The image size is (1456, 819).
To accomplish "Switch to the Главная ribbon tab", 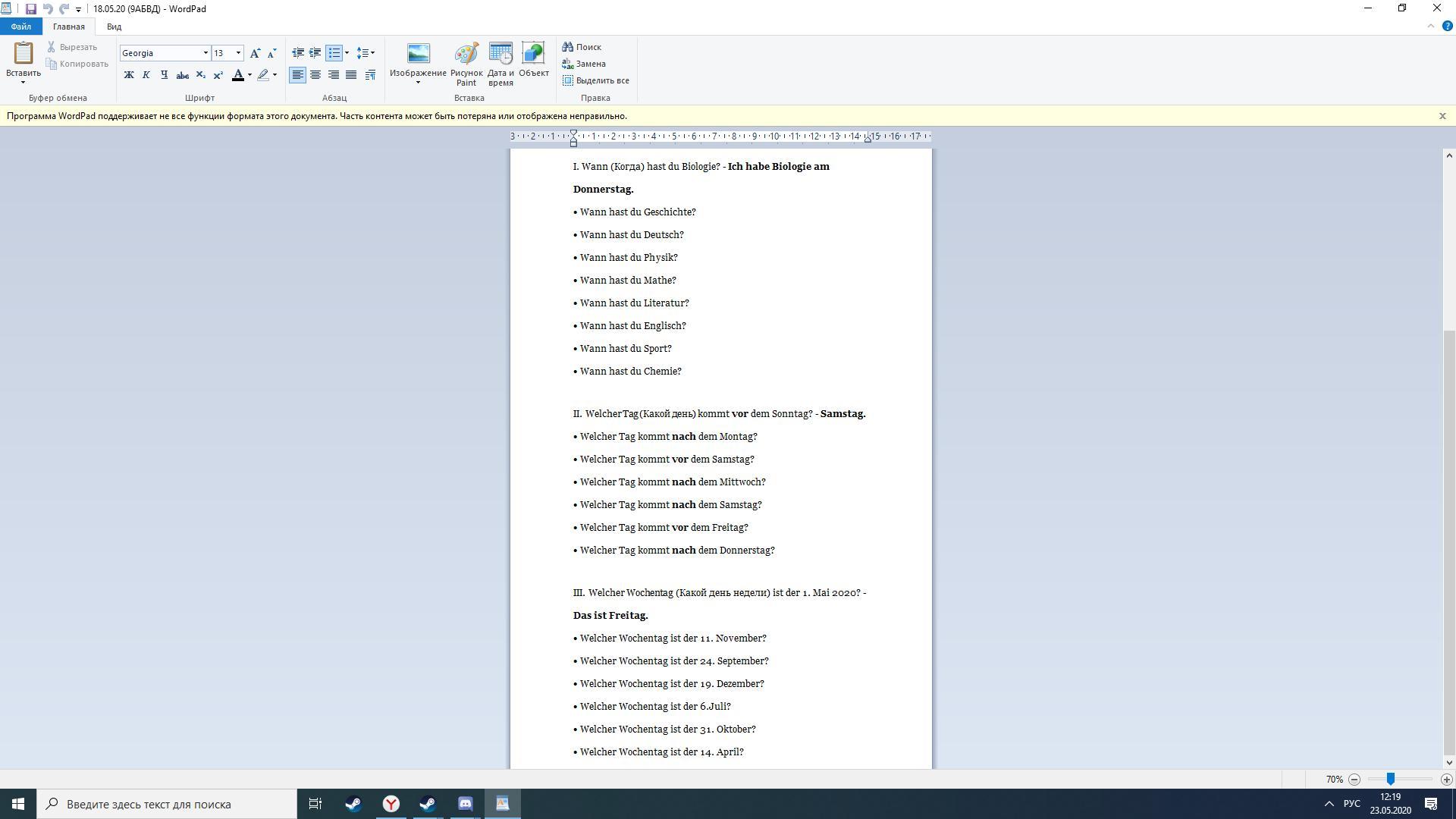I will point(69,27).
